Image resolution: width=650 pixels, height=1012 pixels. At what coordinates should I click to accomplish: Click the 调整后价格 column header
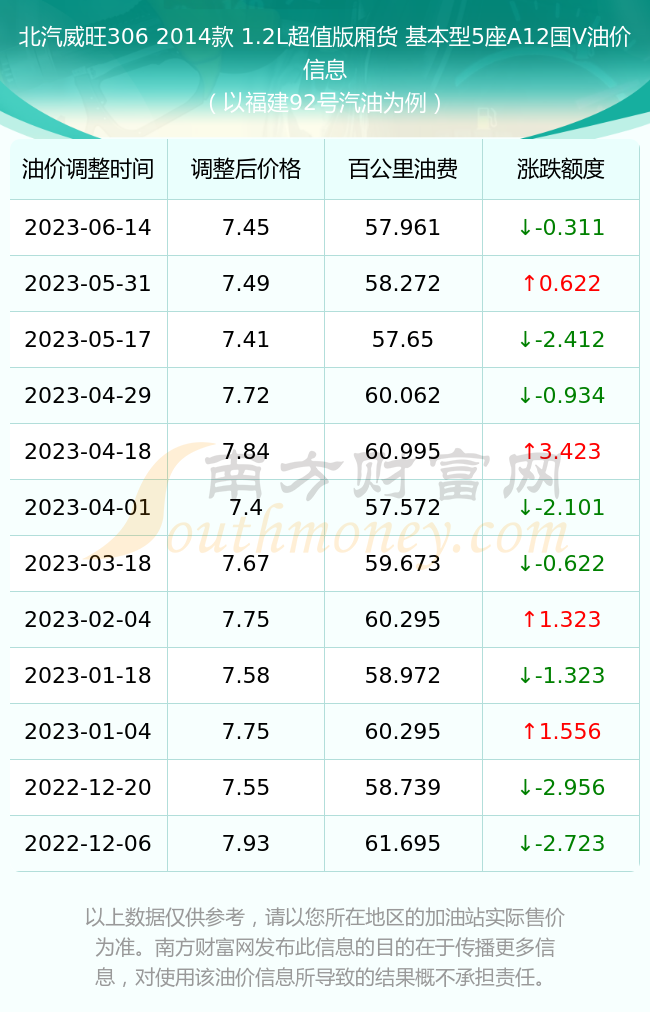tap(246, 169)
